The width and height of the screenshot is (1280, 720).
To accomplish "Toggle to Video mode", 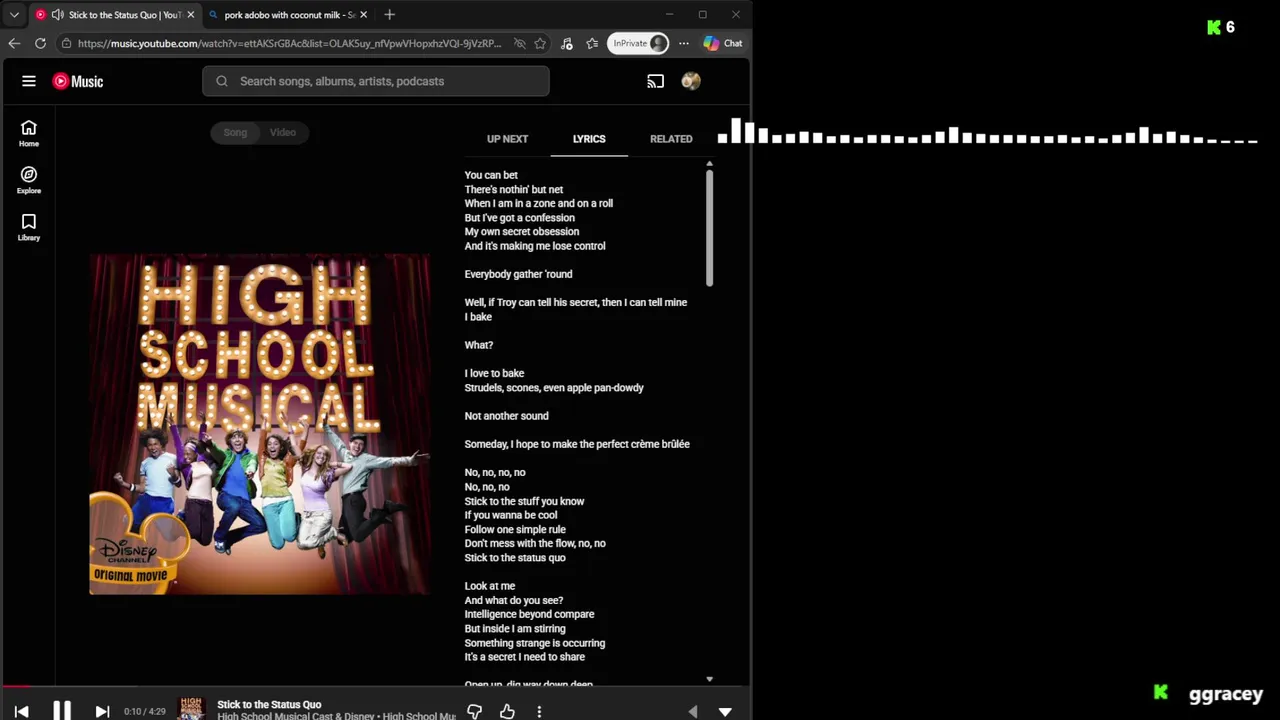I will [283, 132].
